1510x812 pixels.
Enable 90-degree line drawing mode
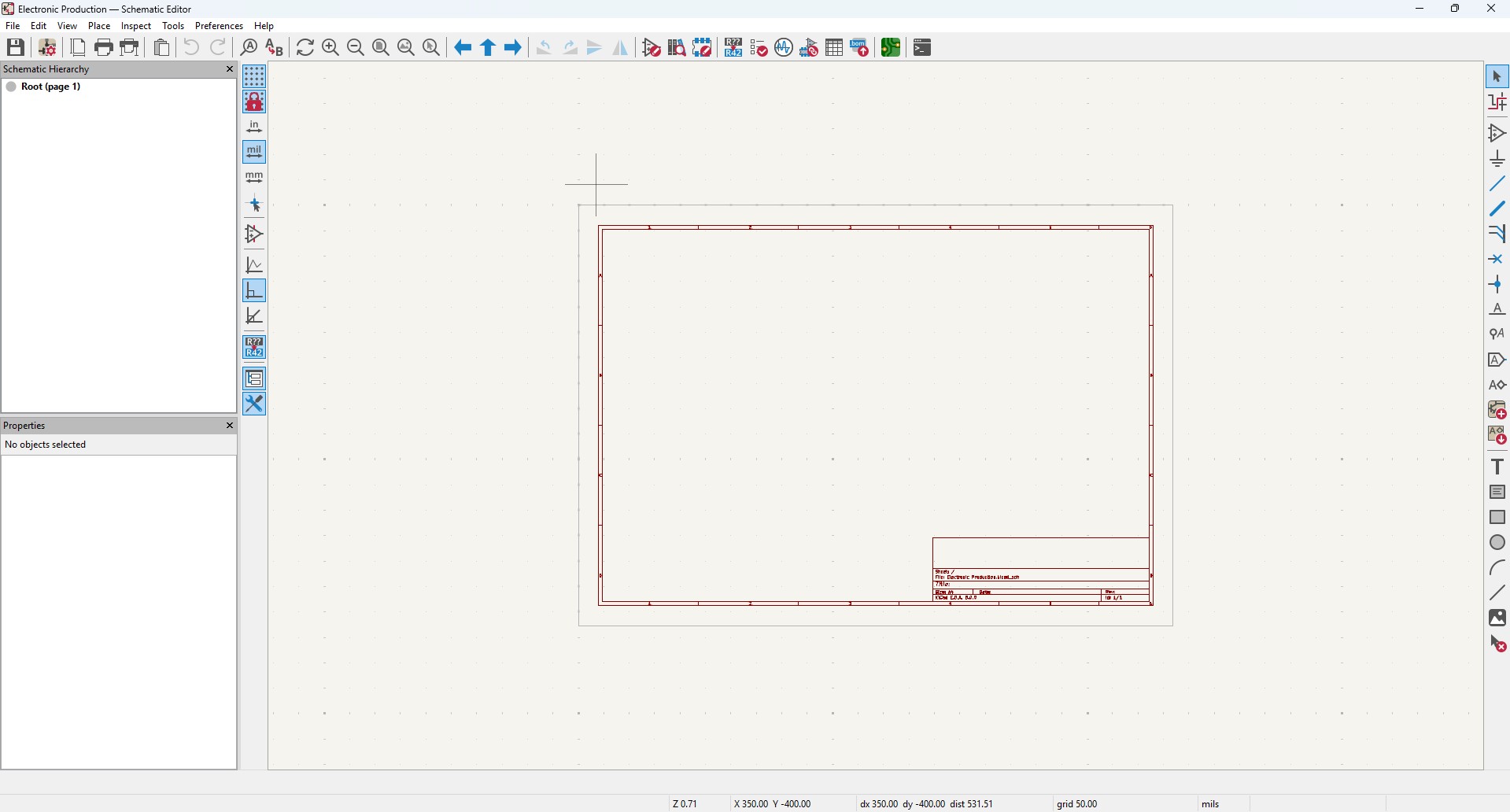pyautogui.click(x=255, y=290)
